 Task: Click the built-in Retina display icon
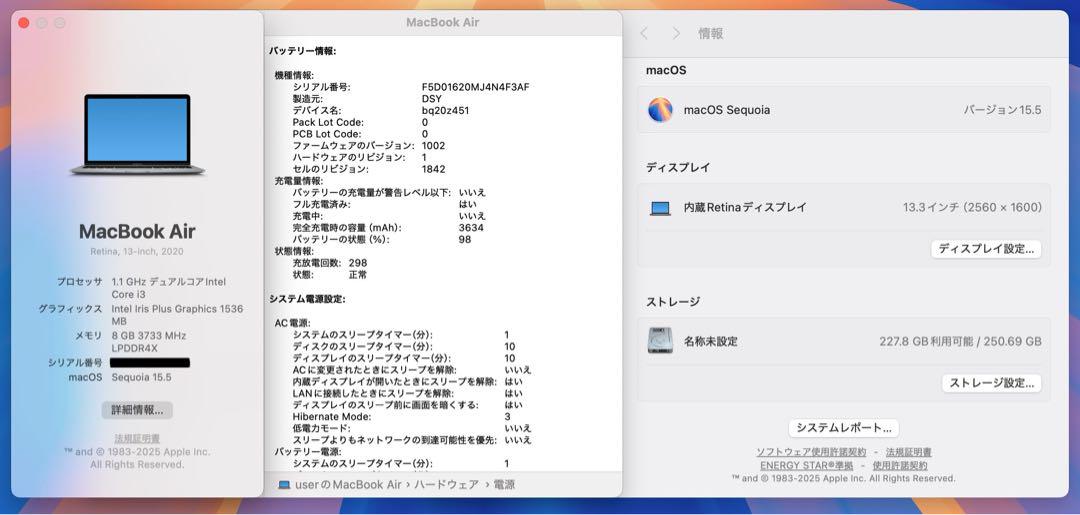(x=660, y=208)
